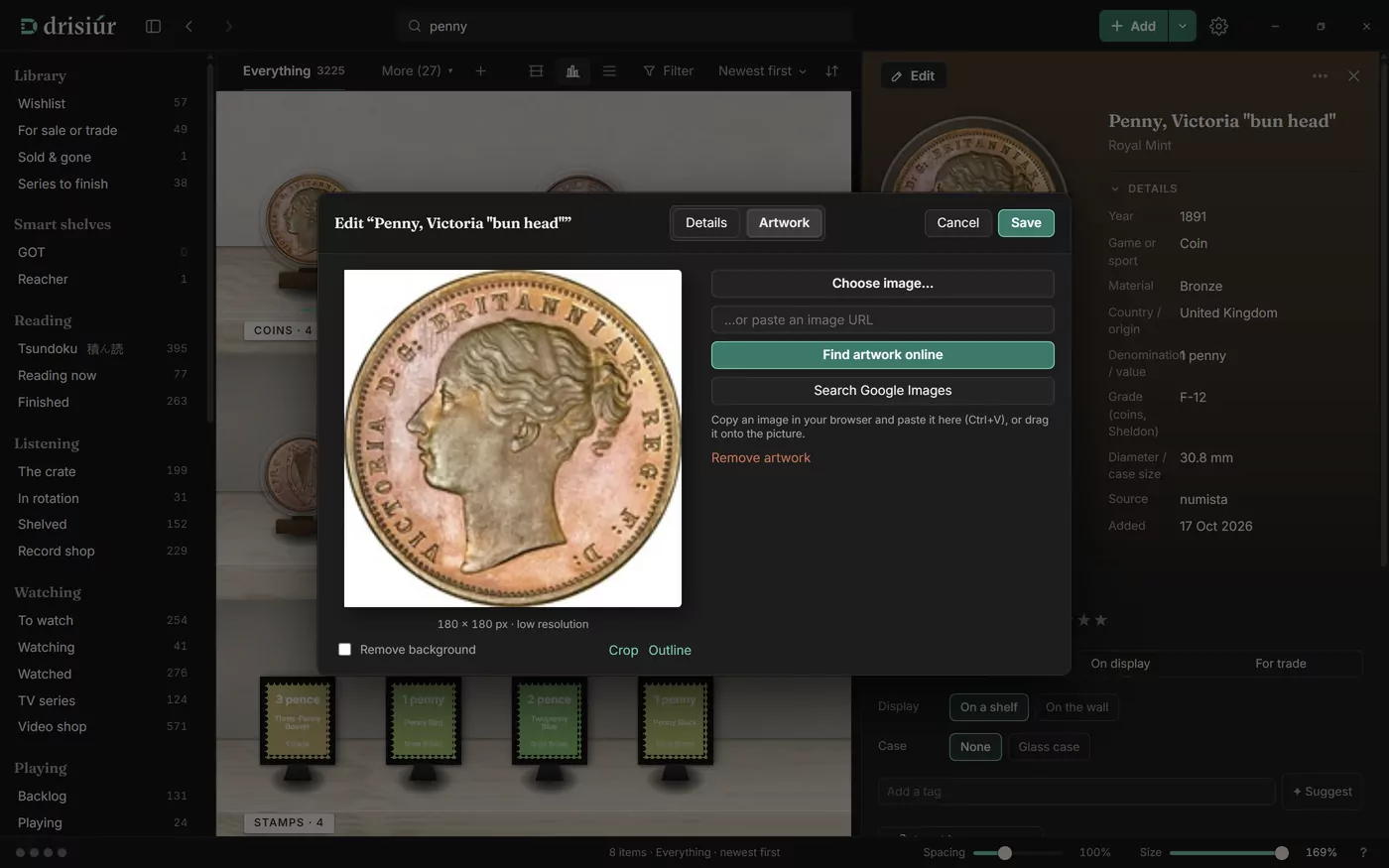Set the status to On display

click(1120, 664)
